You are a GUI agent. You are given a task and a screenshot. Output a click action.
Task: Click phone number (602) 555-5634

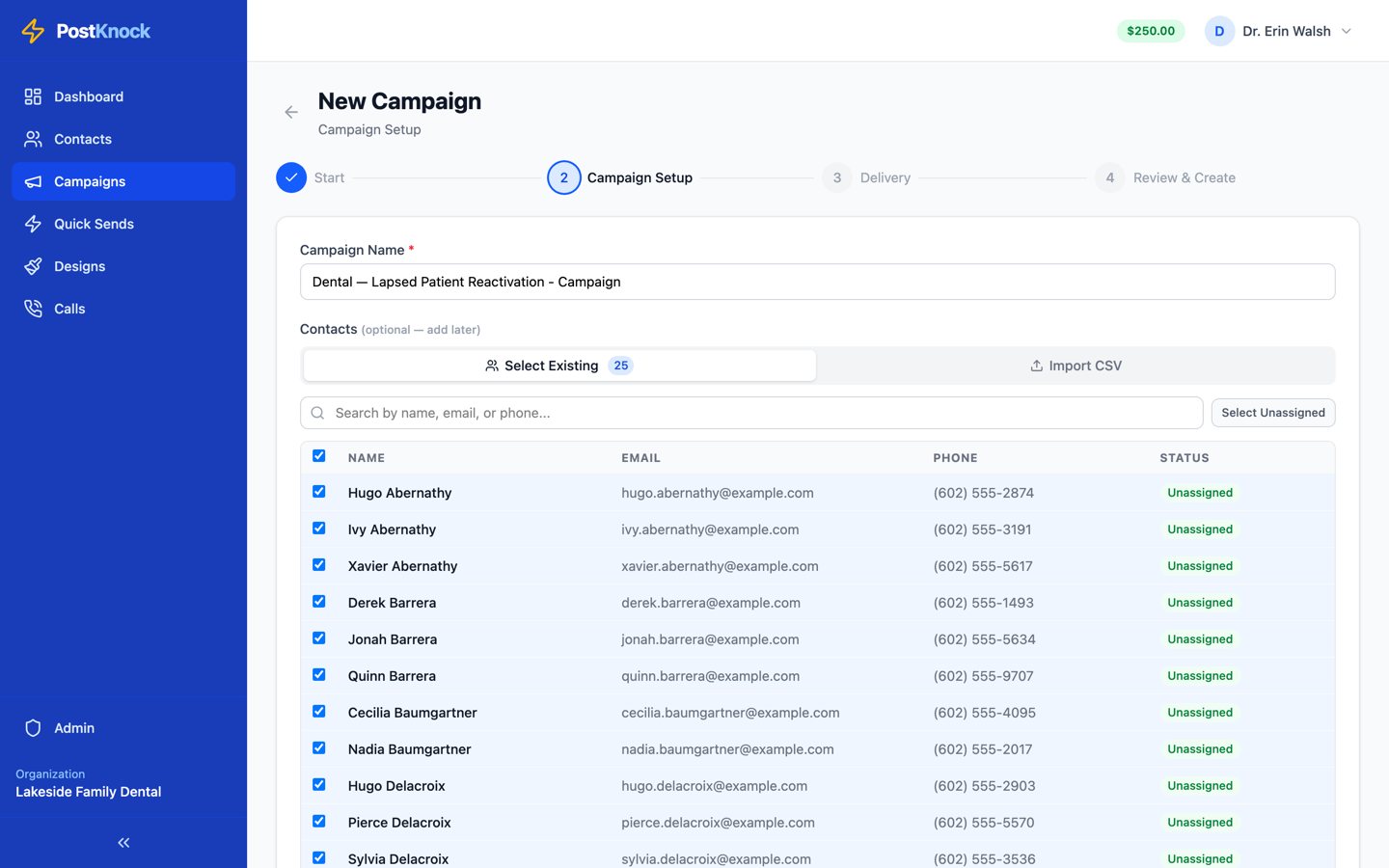click(984, 639)
